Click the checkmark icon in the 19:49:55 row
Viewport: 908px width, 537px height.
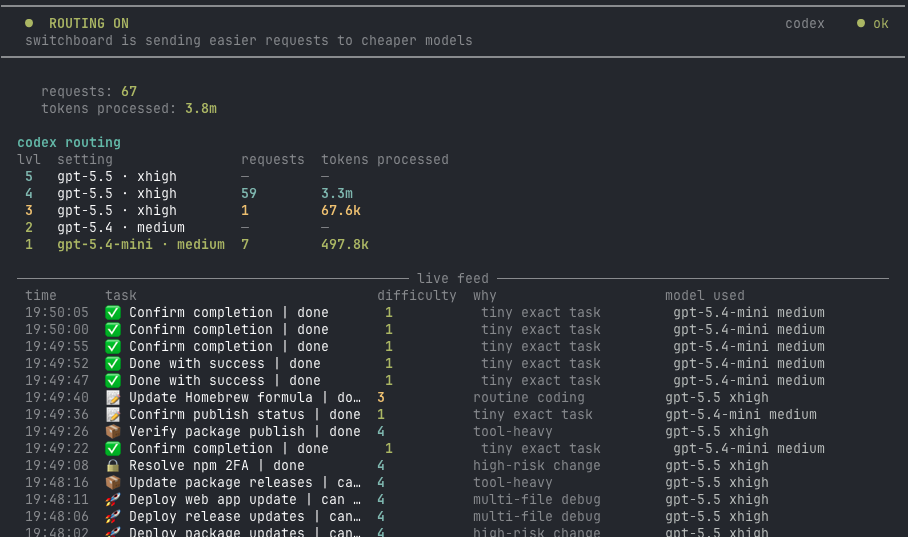(113, 346)
